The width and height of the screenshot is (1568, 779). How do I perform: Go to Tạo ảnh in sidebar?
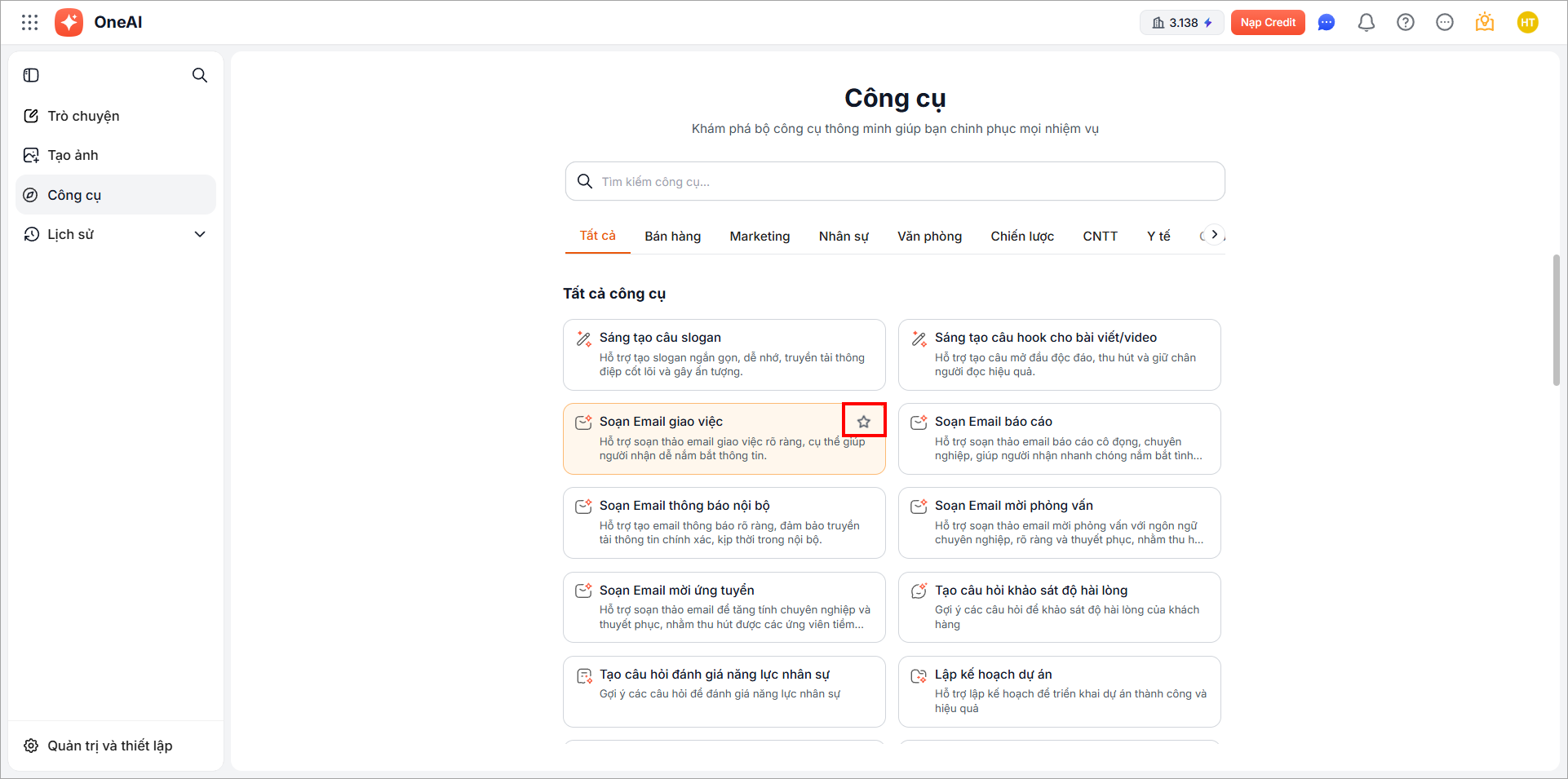pos(73,156)
